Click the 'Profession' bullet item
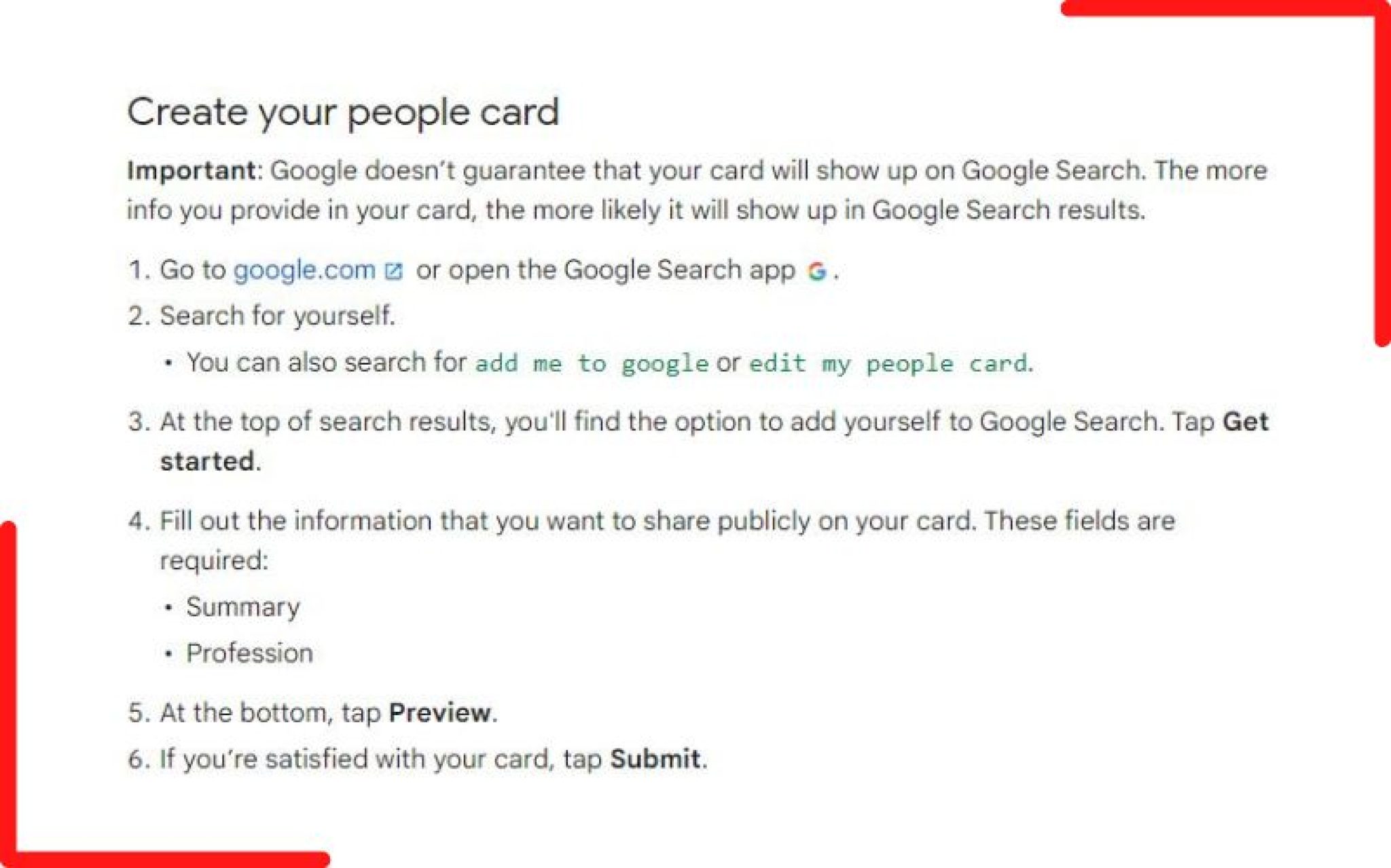The height and width of the screenshot is (868, 1391). [249, 653]
